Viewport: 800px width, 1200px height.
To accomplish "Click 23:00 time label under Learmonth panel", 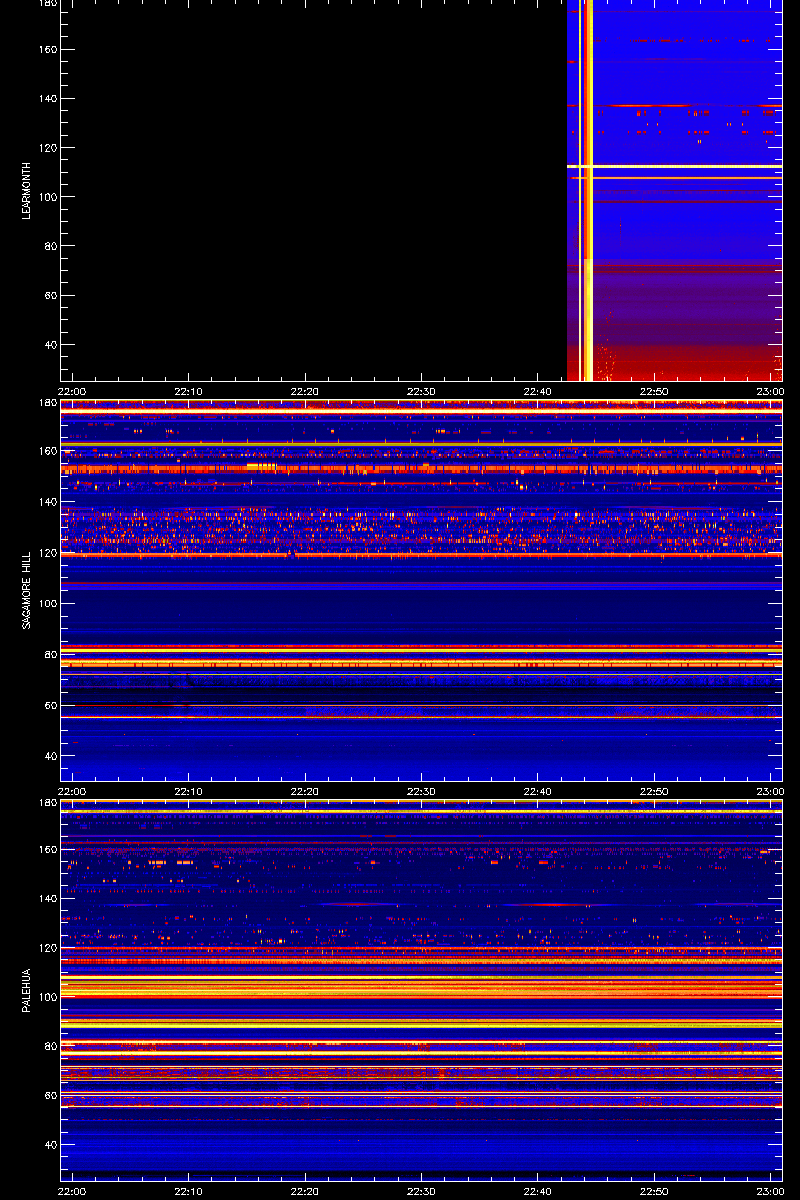I will [770, 392].
